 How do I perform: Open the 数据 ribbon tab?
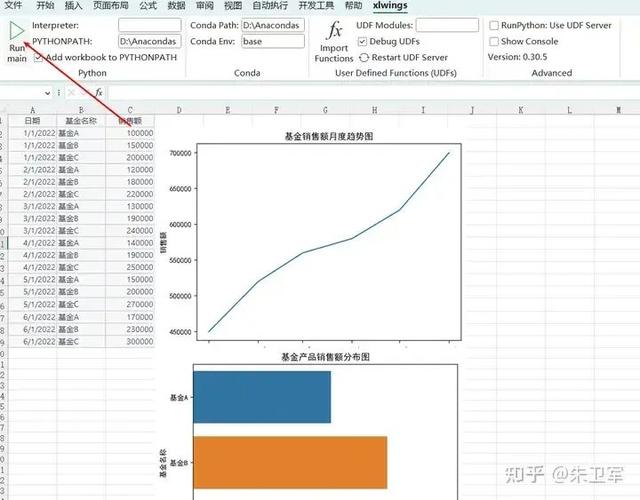click(176, 5)
